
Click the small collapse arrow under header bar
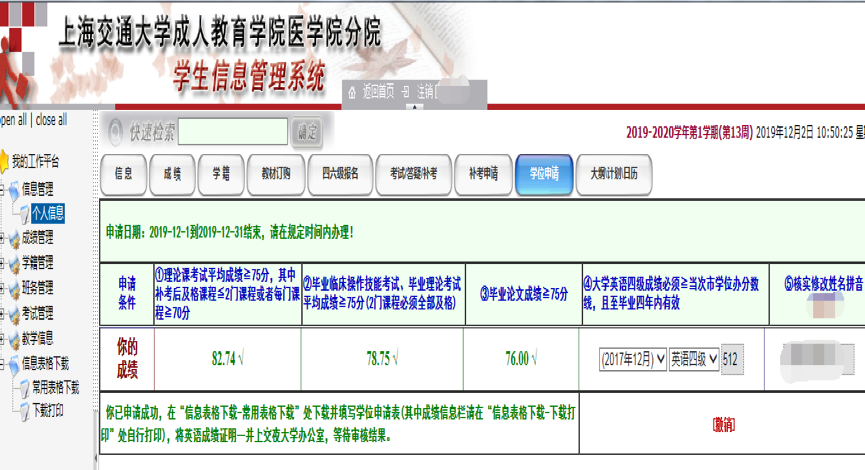pyautogui.click(x=414, y=107)
